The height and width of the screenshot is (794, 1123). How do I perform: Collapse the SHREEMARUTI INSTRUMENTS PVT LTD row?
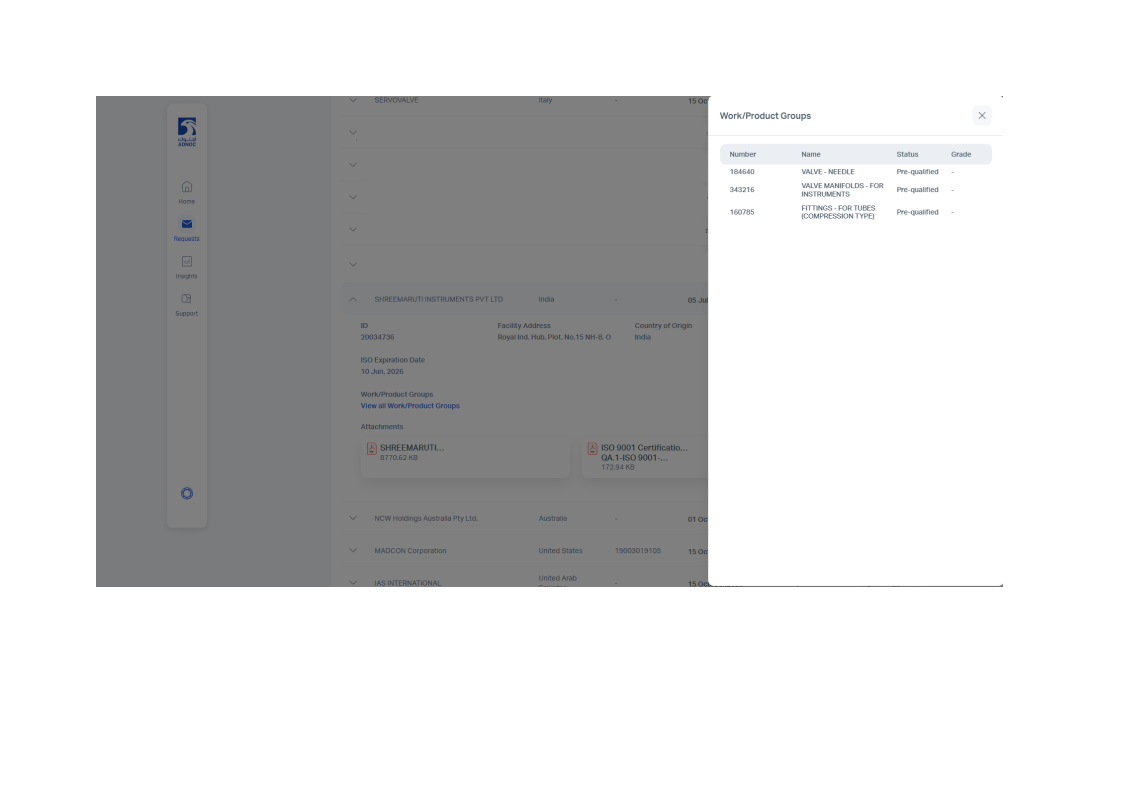click(352, 299)
